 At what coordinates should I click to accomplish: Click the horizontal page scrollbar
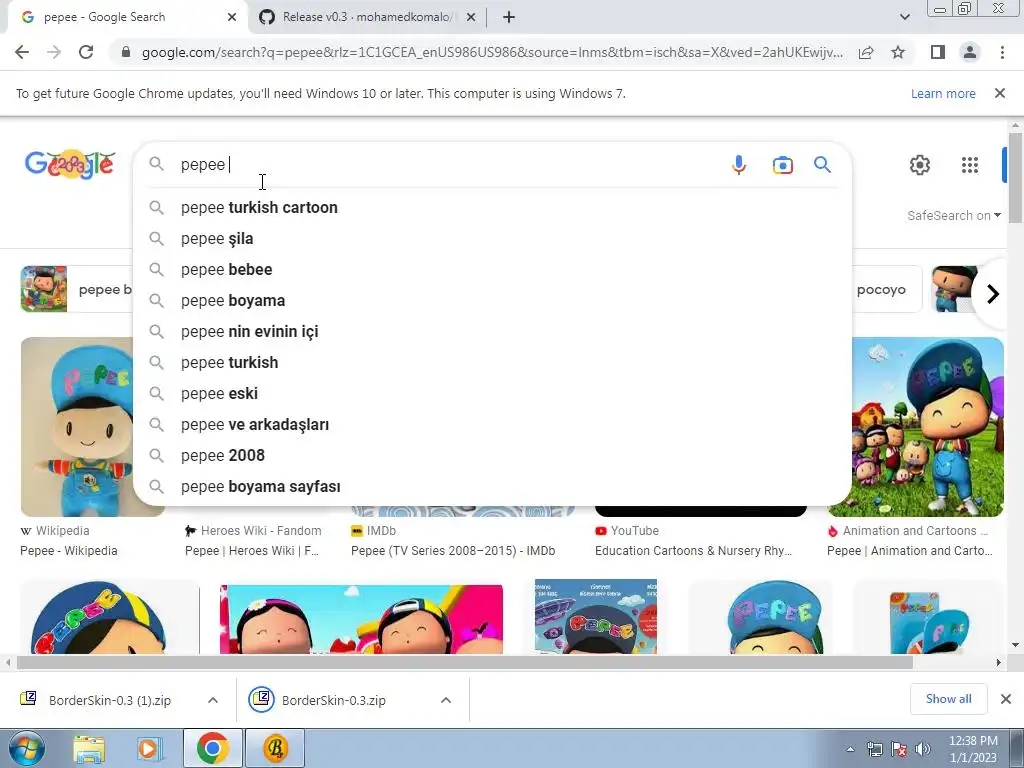[464, 663]
